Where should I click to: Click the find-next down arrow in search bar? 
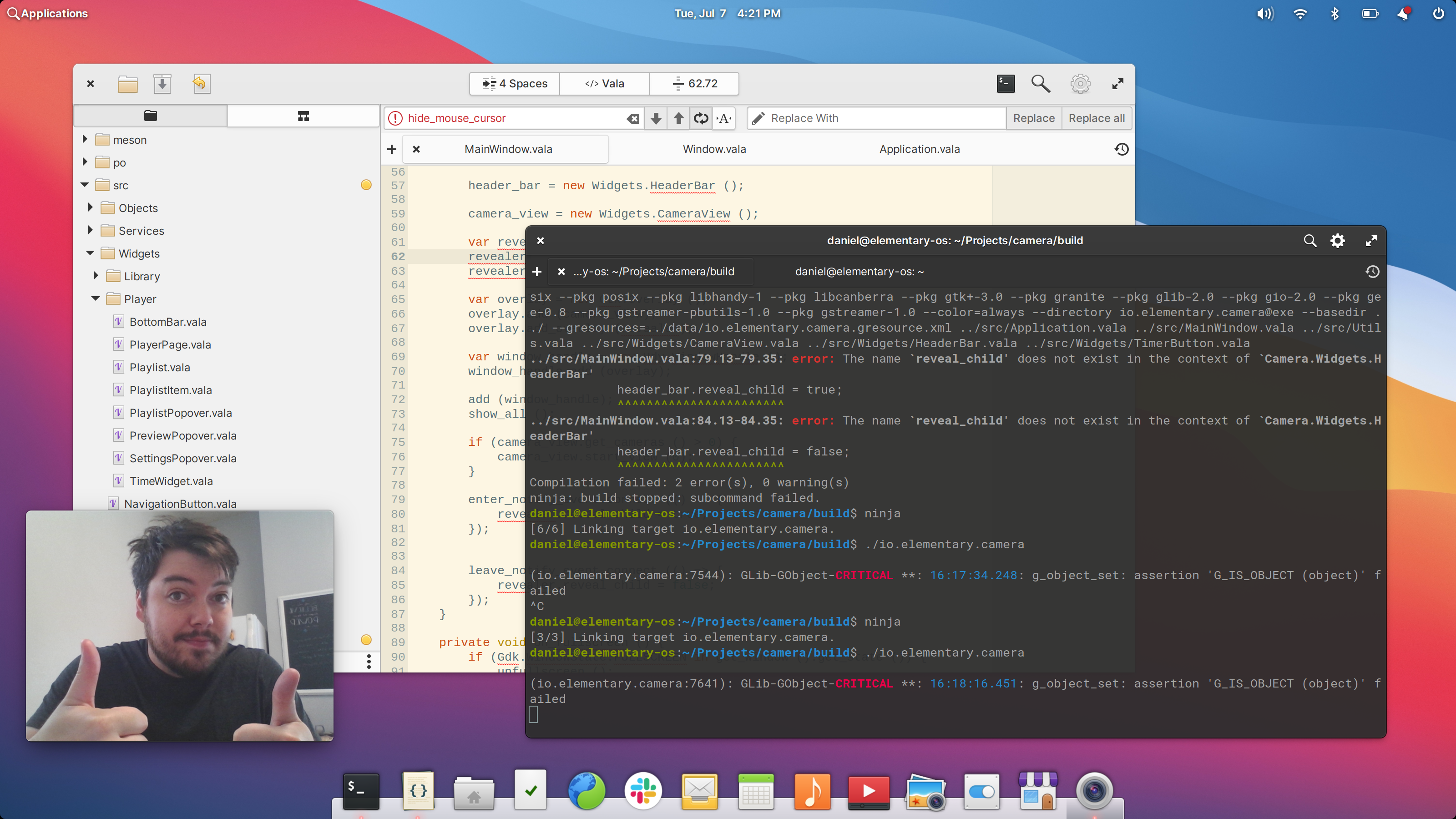coord(656,118)
